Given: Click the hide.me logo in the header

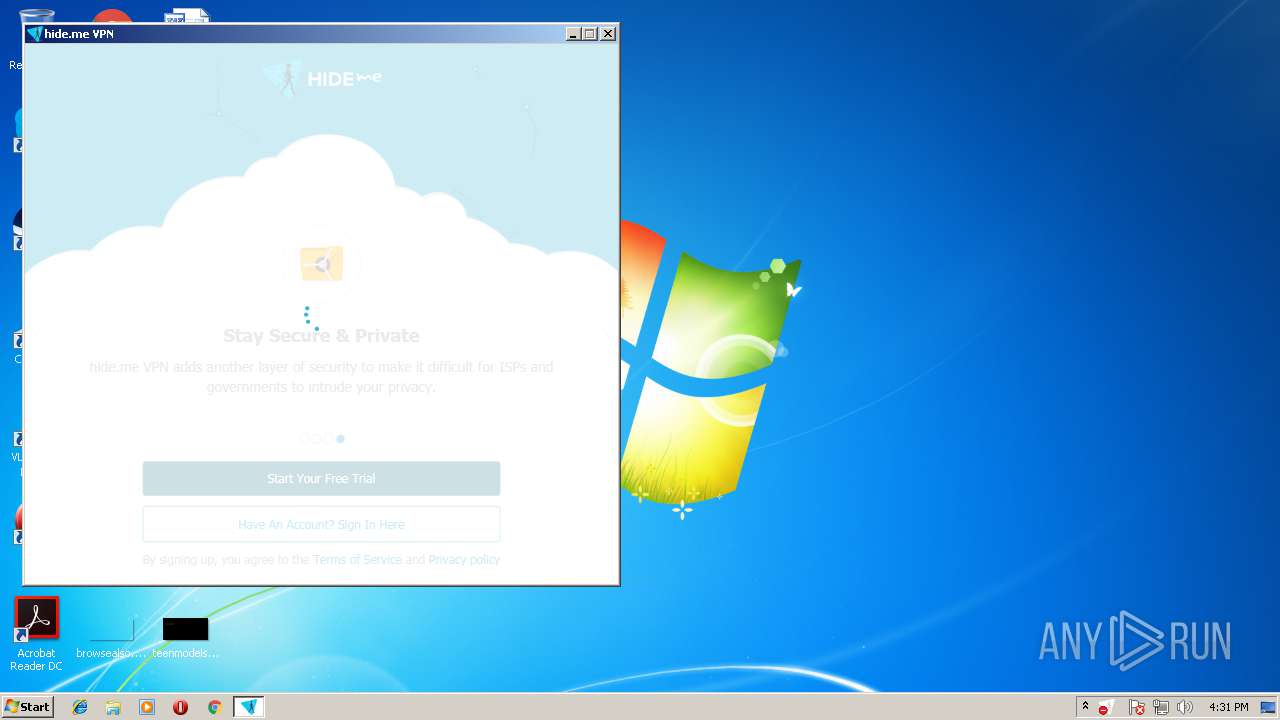Looking at the screenshot, I should pyautogui.click(x=322, y=78).
